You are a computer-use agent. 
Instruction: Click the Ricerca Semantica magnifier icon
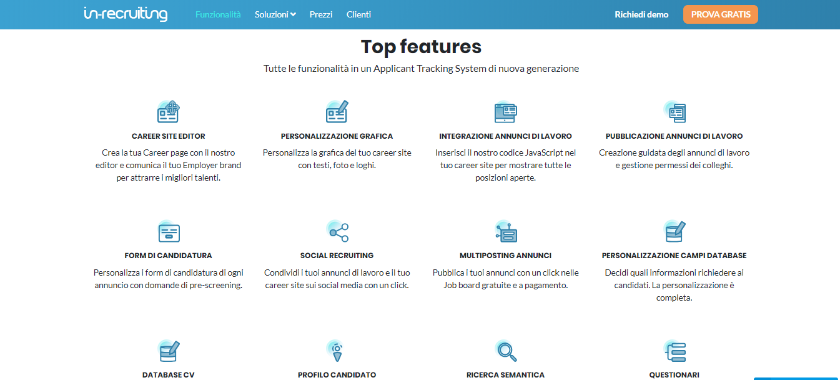(x=505, y=351)
